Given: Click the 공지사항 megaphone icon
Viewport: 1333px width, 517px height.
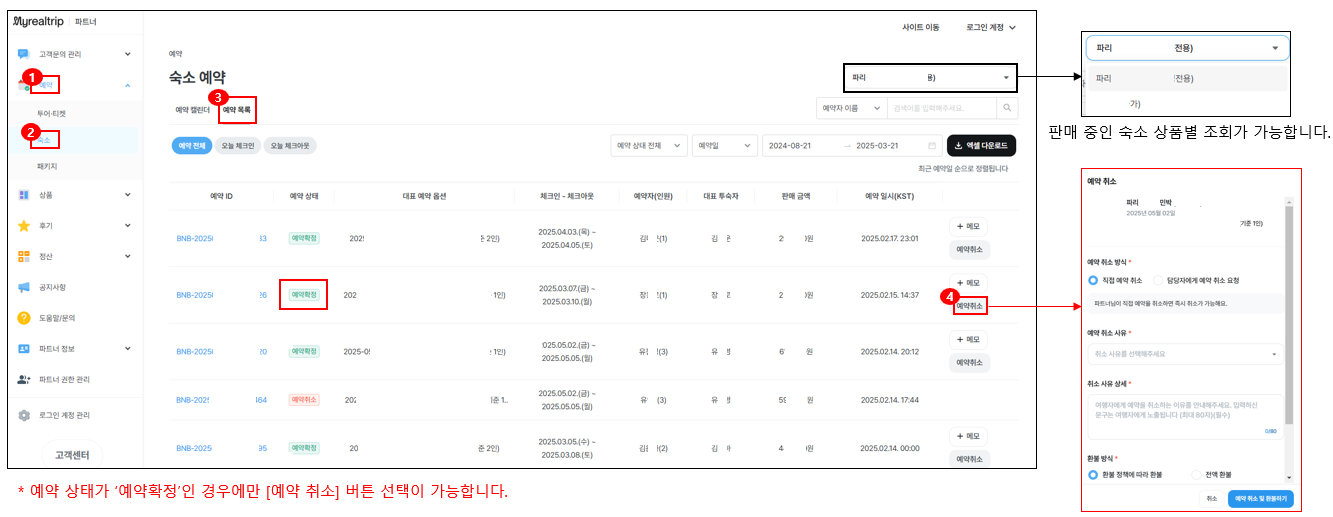Looking at the screenshot, I should pyautogui.click(x=23, y=288).
